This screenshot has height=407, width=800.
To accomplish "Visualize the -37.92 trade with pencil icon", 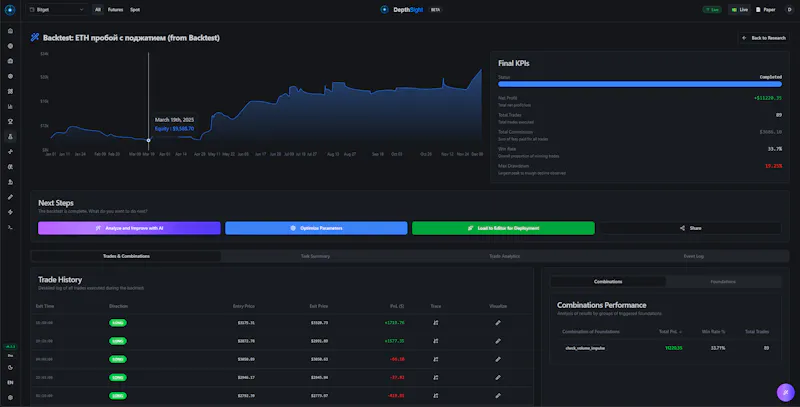I will (498, 378).
